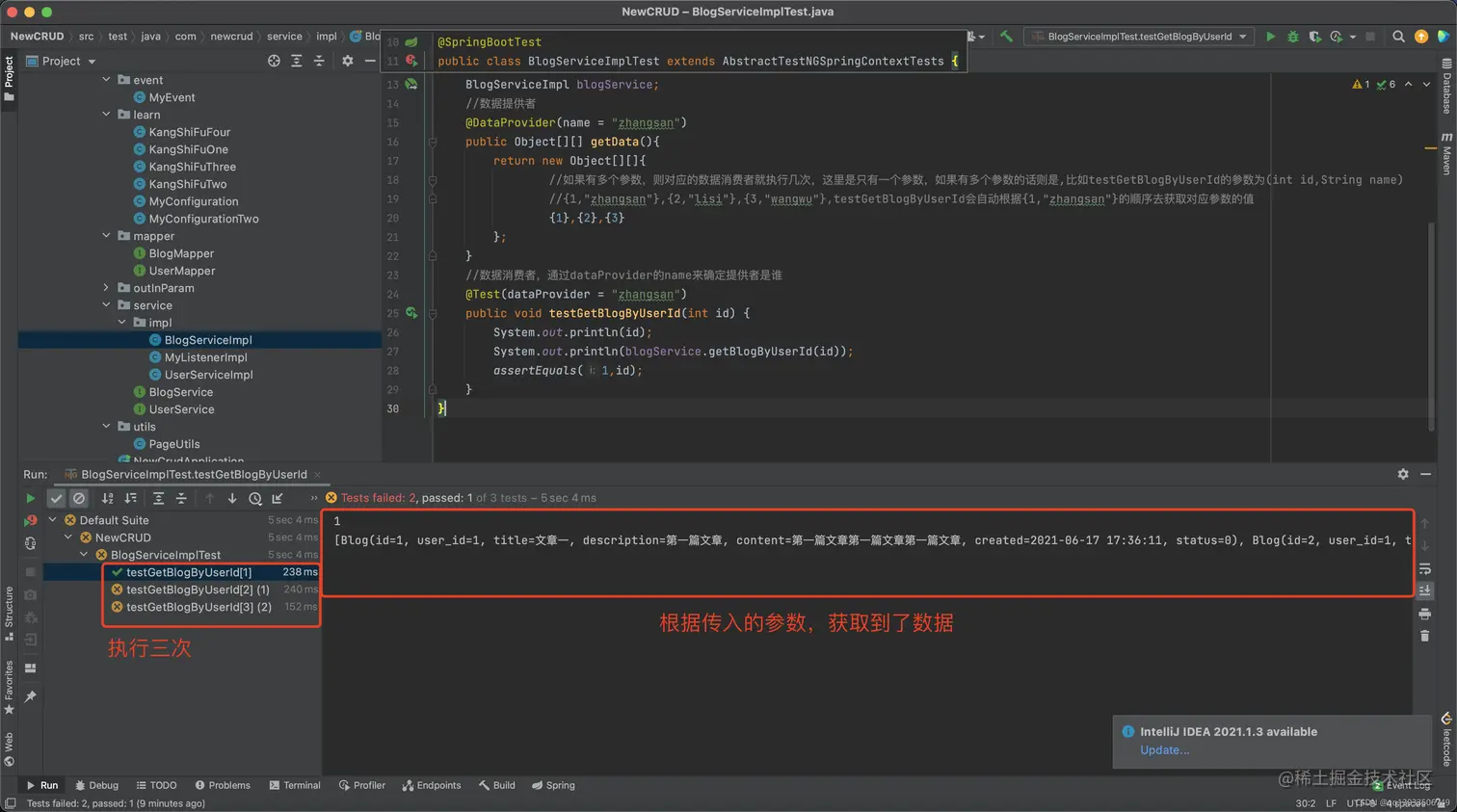Start debugging with the green bug icon
Screen dimensions: 1457x812
[x=1293, y=37]
